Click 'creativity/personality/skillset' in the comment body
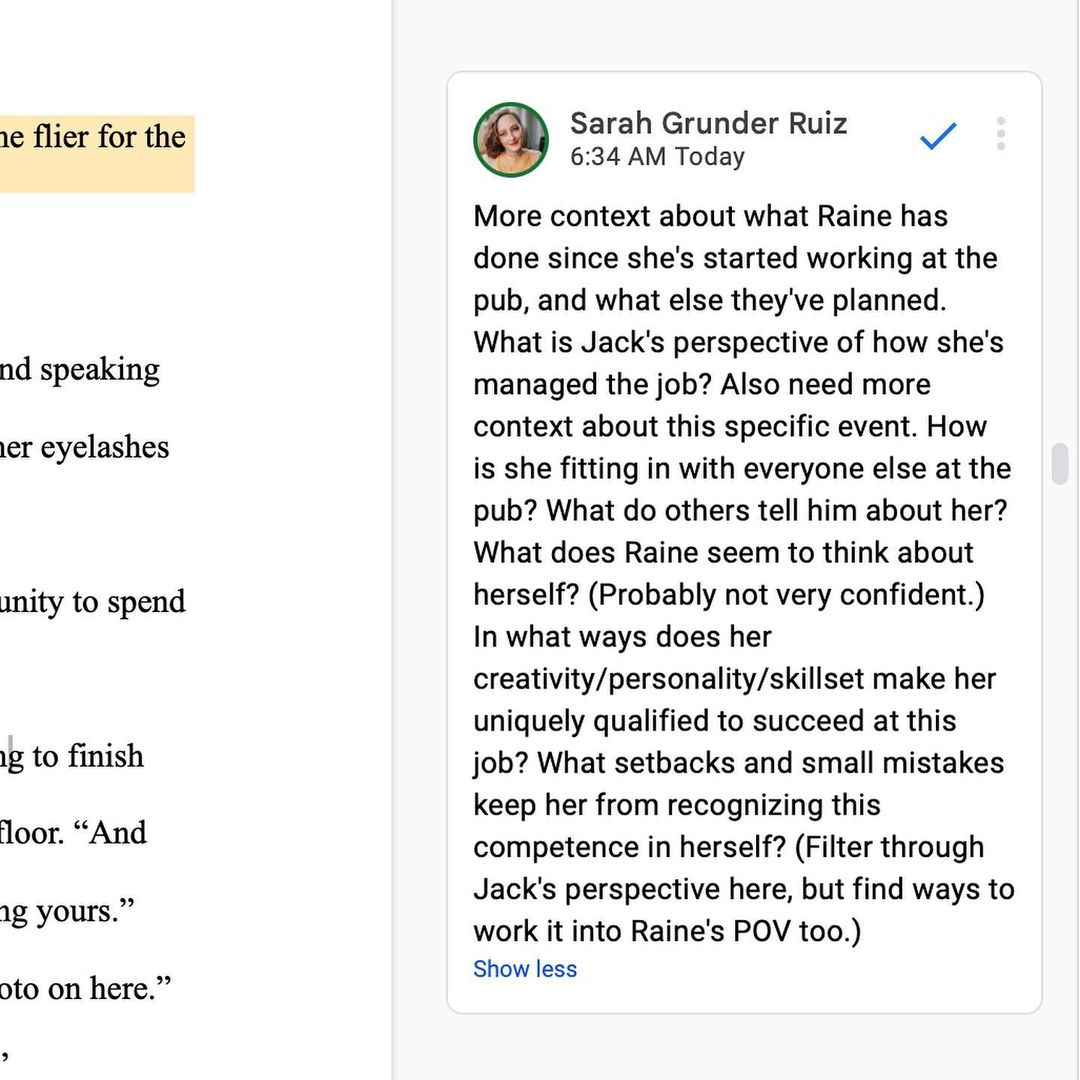The height and width of the screenshot is (1080, 1080). coord(668,679)
